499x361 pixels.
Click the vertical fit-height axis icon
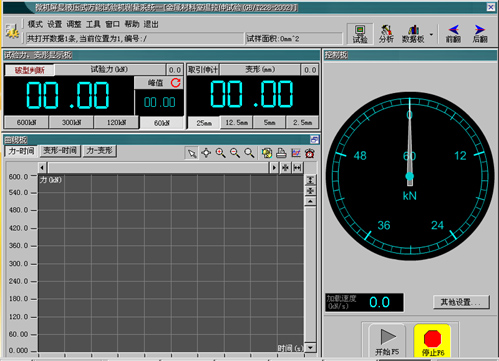pyautogui.click(x=310, y=180)
